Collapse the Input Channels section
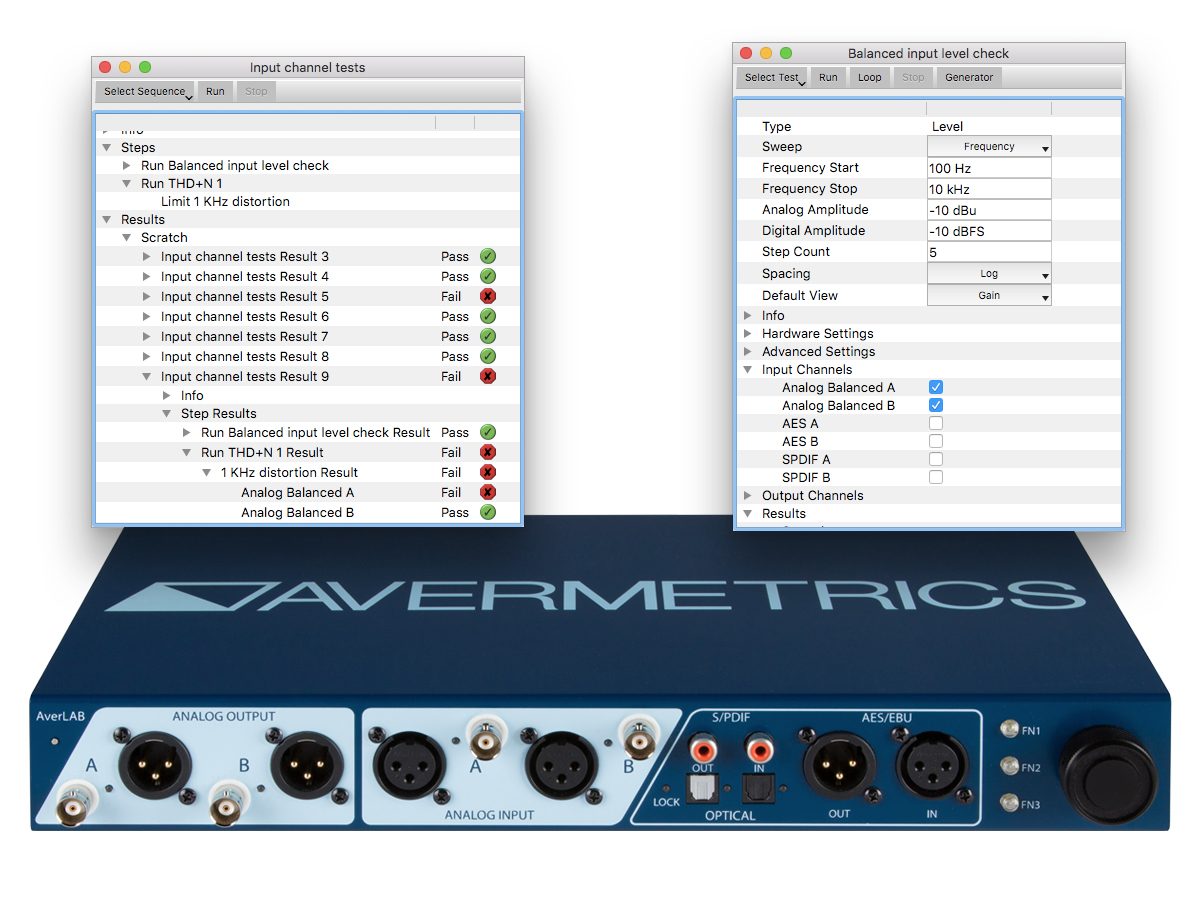Image resolution: width=1200 pixels, height=900 pixels. [748, 370]
